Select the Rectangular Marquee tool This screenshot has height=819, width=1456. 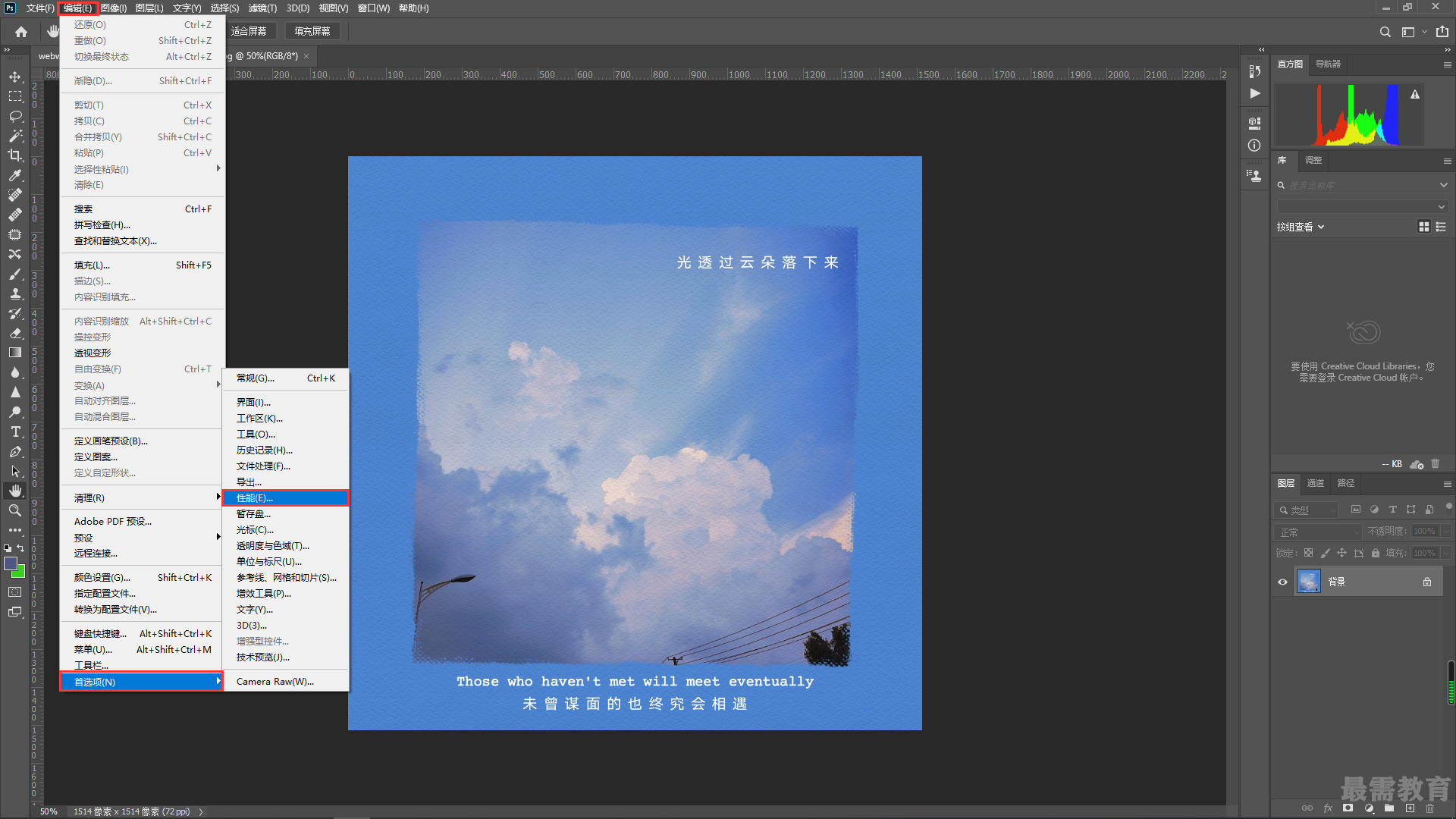[x=14, y=96]
